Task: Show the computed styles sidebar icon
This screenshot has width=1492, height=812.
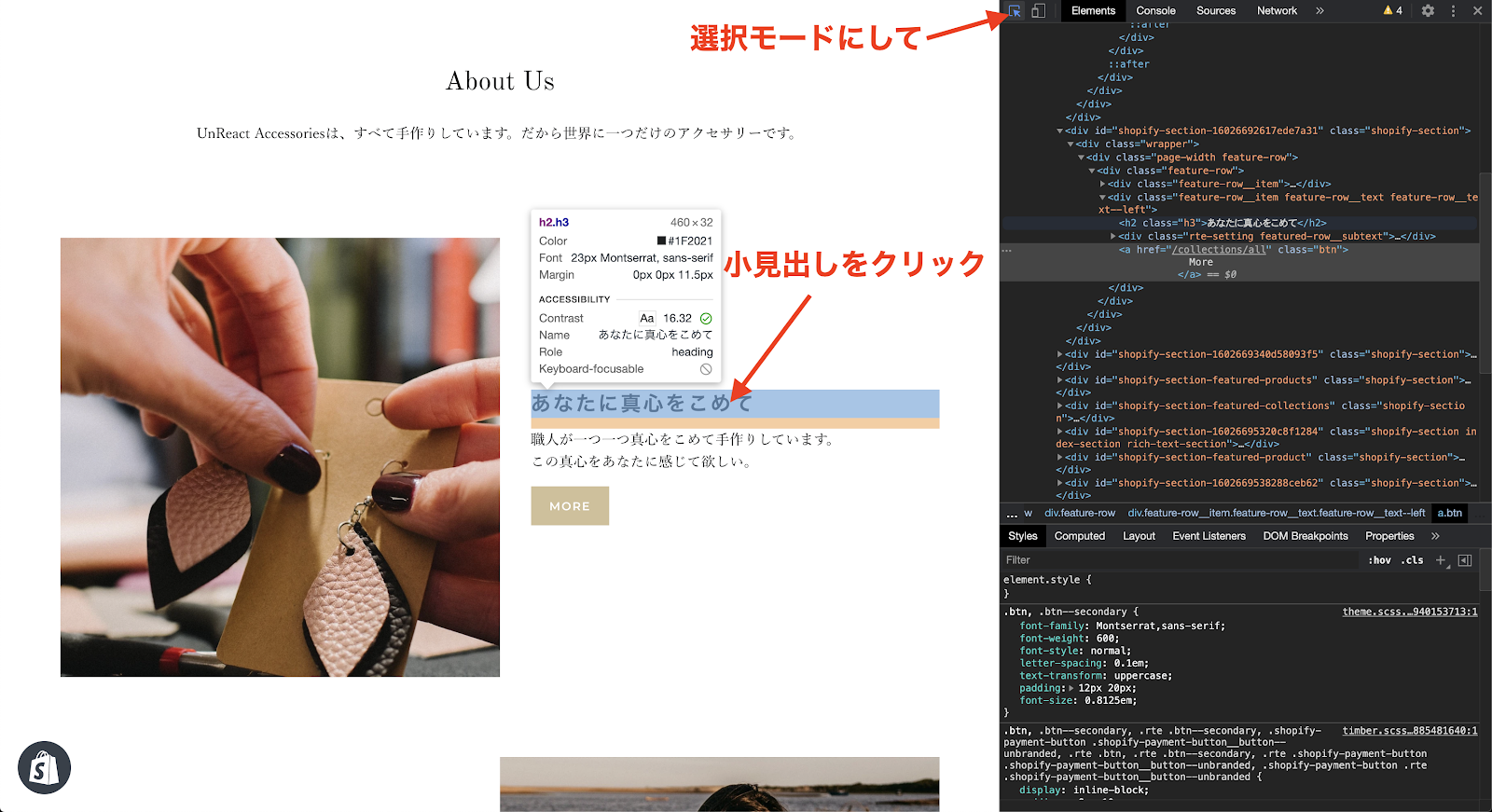Action: (1465, 560)
